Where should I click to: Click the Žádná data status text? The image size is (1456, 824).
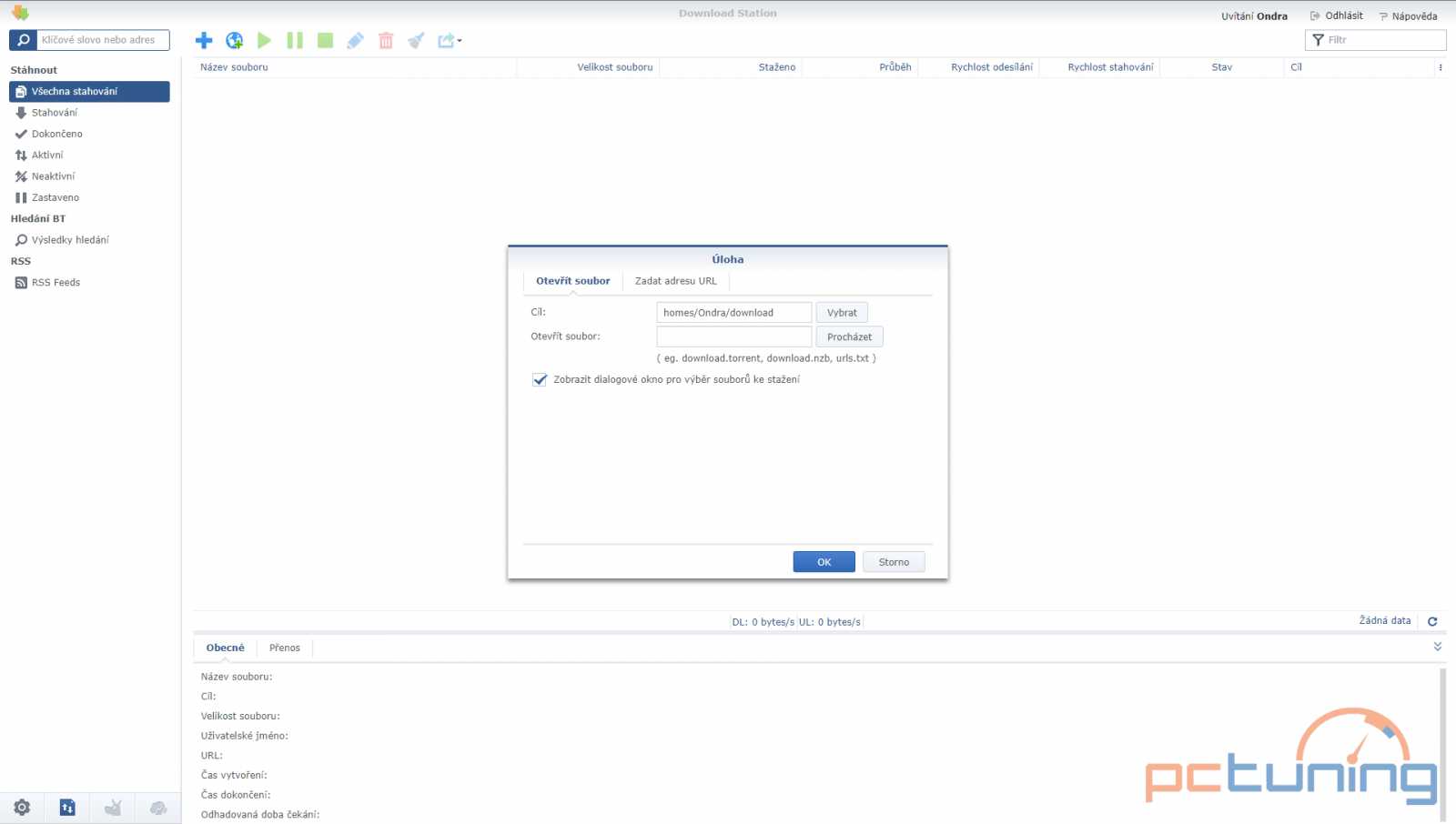point(1384,620)
